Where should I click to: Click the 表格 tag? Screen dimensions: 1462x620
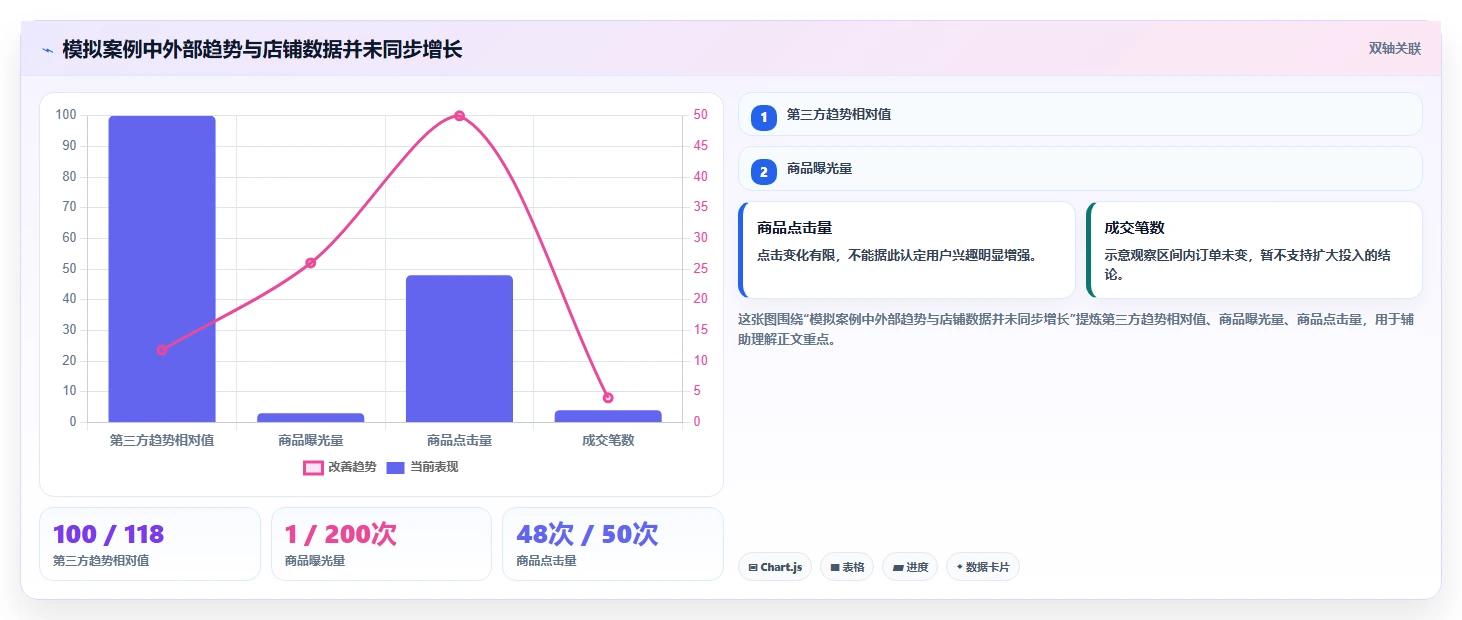click(847, 567)
